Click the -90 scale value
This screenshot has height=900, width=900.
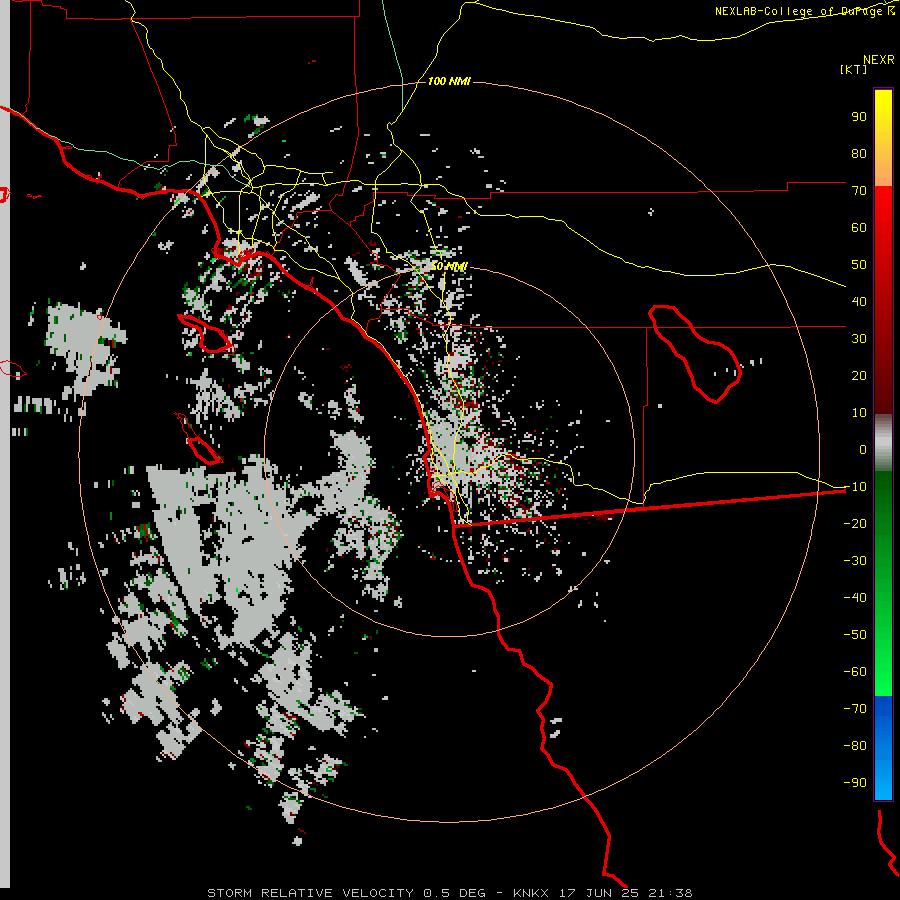pyautogui.click(x=855, y=782)
